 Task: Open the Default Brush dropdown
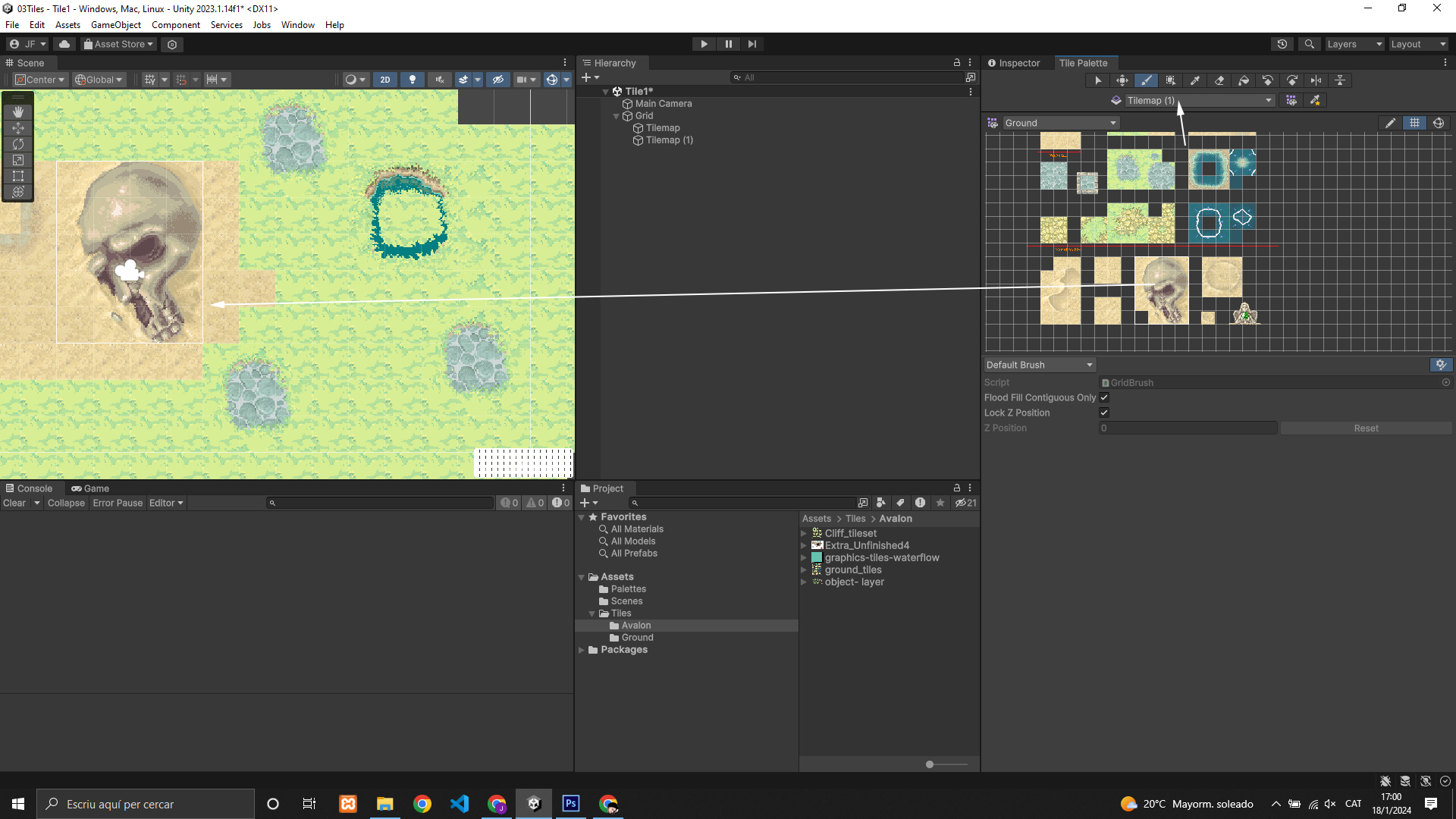pyautogui.click(x=1039, y=365)
